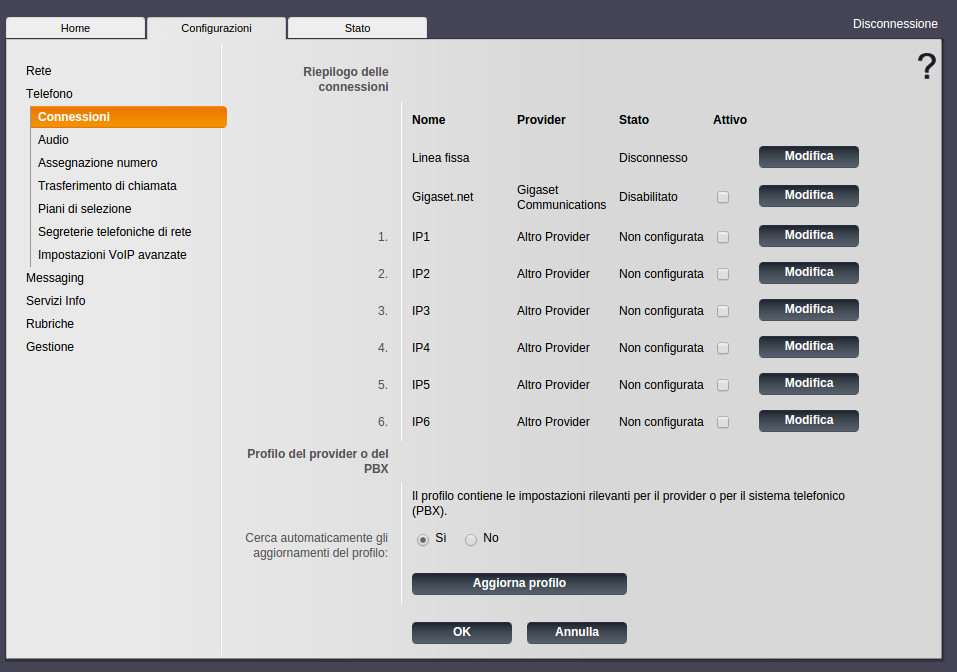Image resolution: width=957 pixels, height=672 pixels.
Task: Expand the Rete section in sidebar
Action: (39, 71)
